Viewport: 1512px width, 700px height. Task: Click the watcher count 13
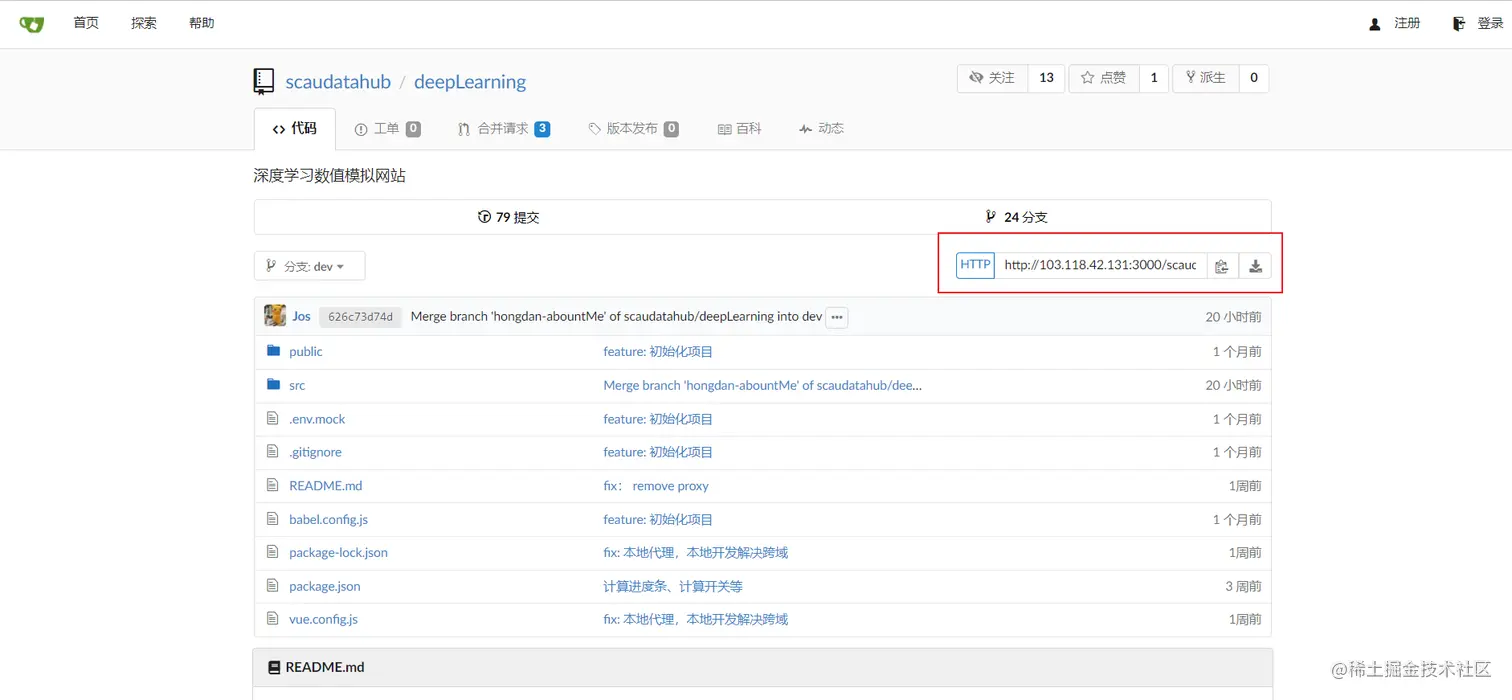pyautogui.click(x=1046, y=78)
